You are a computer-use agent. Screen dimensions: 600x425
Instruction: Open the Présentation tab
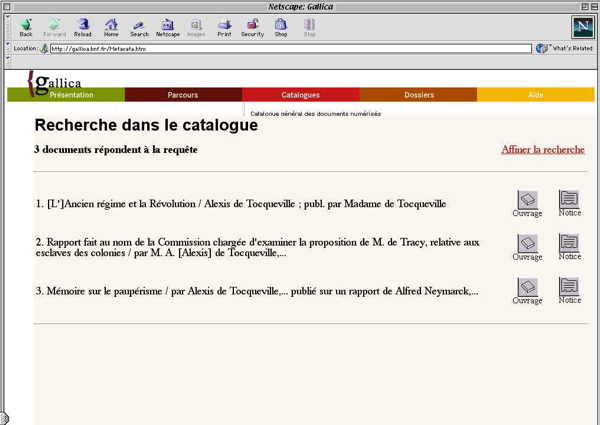tap(66, 94)
